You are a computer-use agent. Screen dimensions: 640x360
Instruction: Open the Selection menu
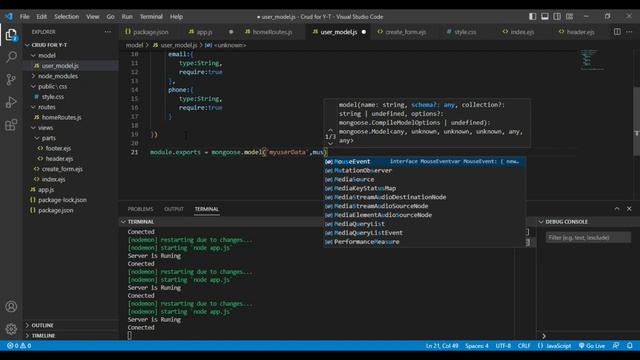pos(67,17)
